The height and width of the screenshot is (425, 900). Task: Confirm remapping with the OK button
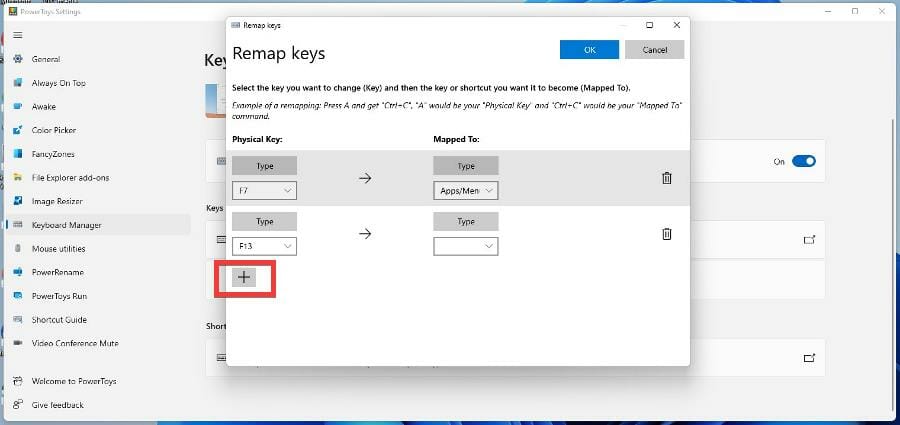coord(589,49)
